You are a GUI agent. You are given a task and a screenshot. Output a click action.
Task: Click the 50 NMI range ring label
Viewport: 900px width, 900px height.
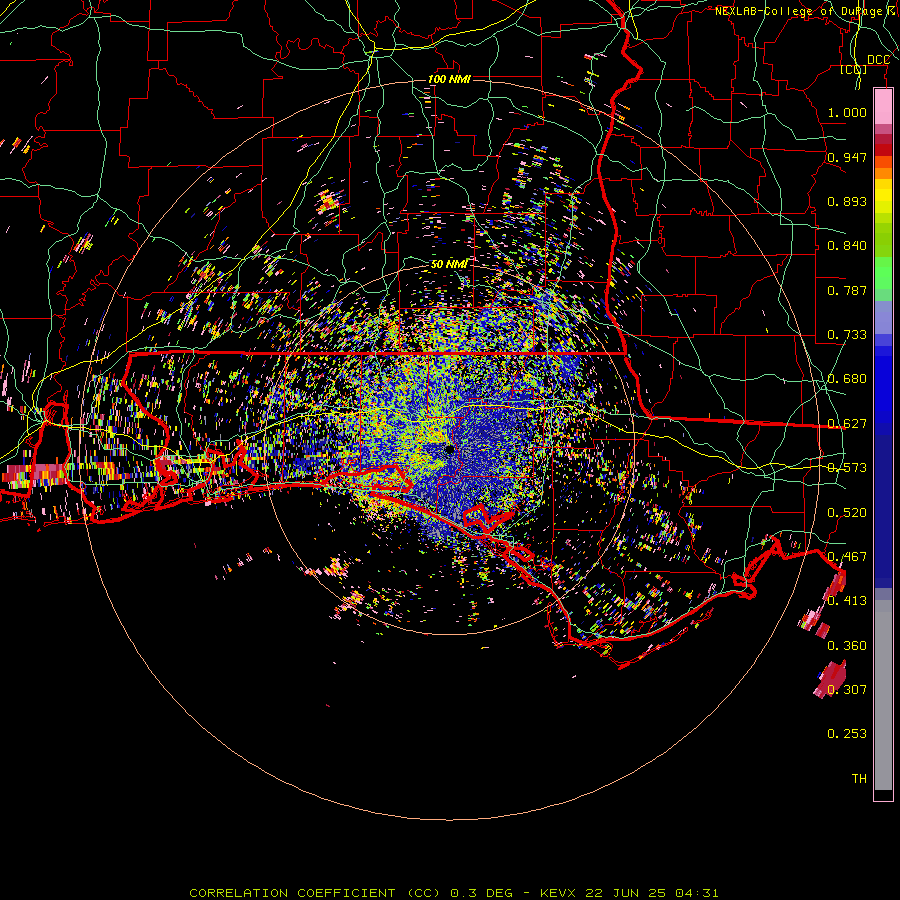click(449, 264)
